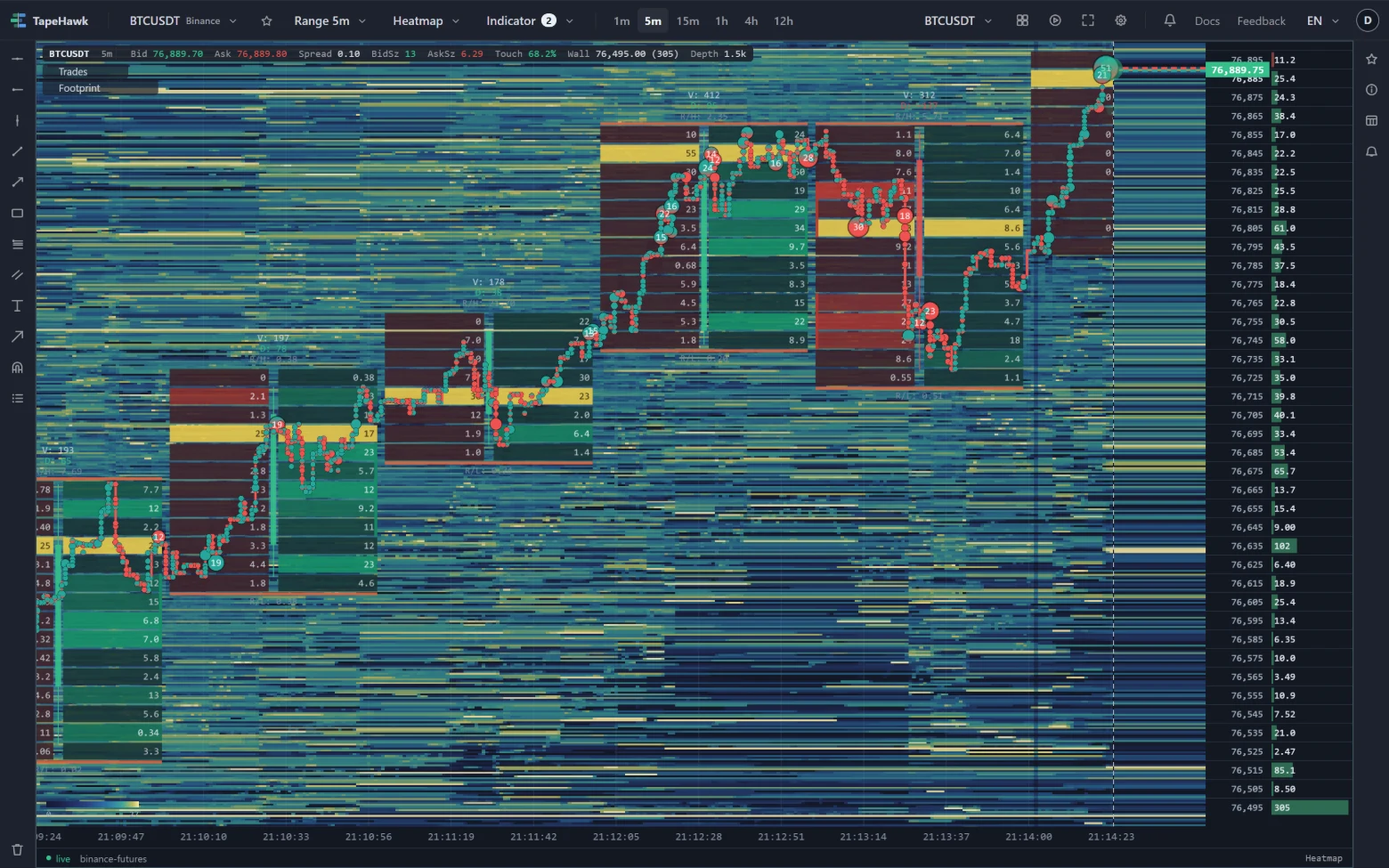The image size is (1389, 868).
Task: Select the stacked levels line tool
Action: tap(17, 244)
